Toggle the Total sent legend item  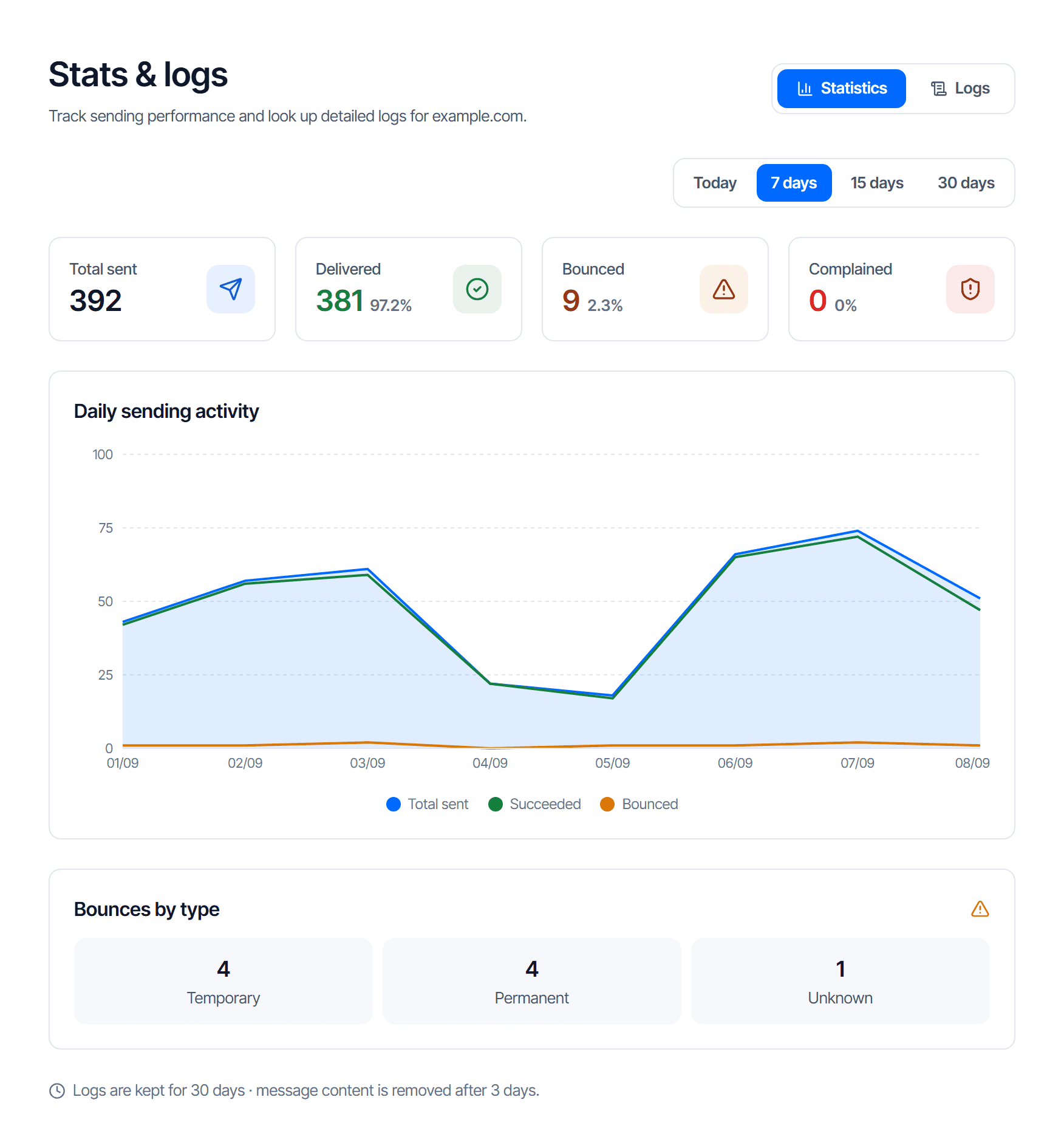click(x=428, y=804)
